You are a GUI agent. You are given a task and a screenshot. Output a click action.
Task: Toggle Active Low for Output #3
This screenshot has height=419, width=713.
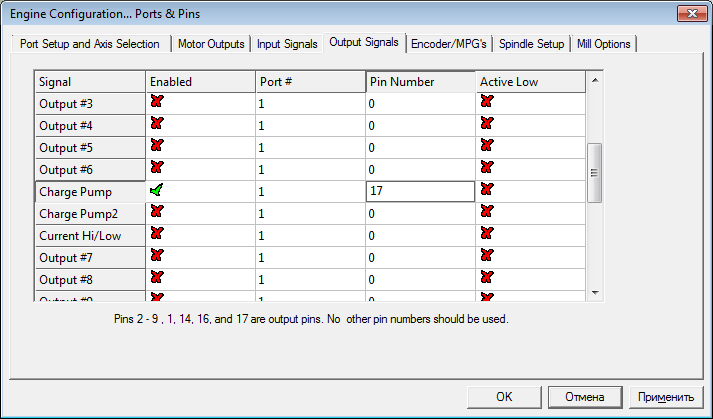(487, 102)
